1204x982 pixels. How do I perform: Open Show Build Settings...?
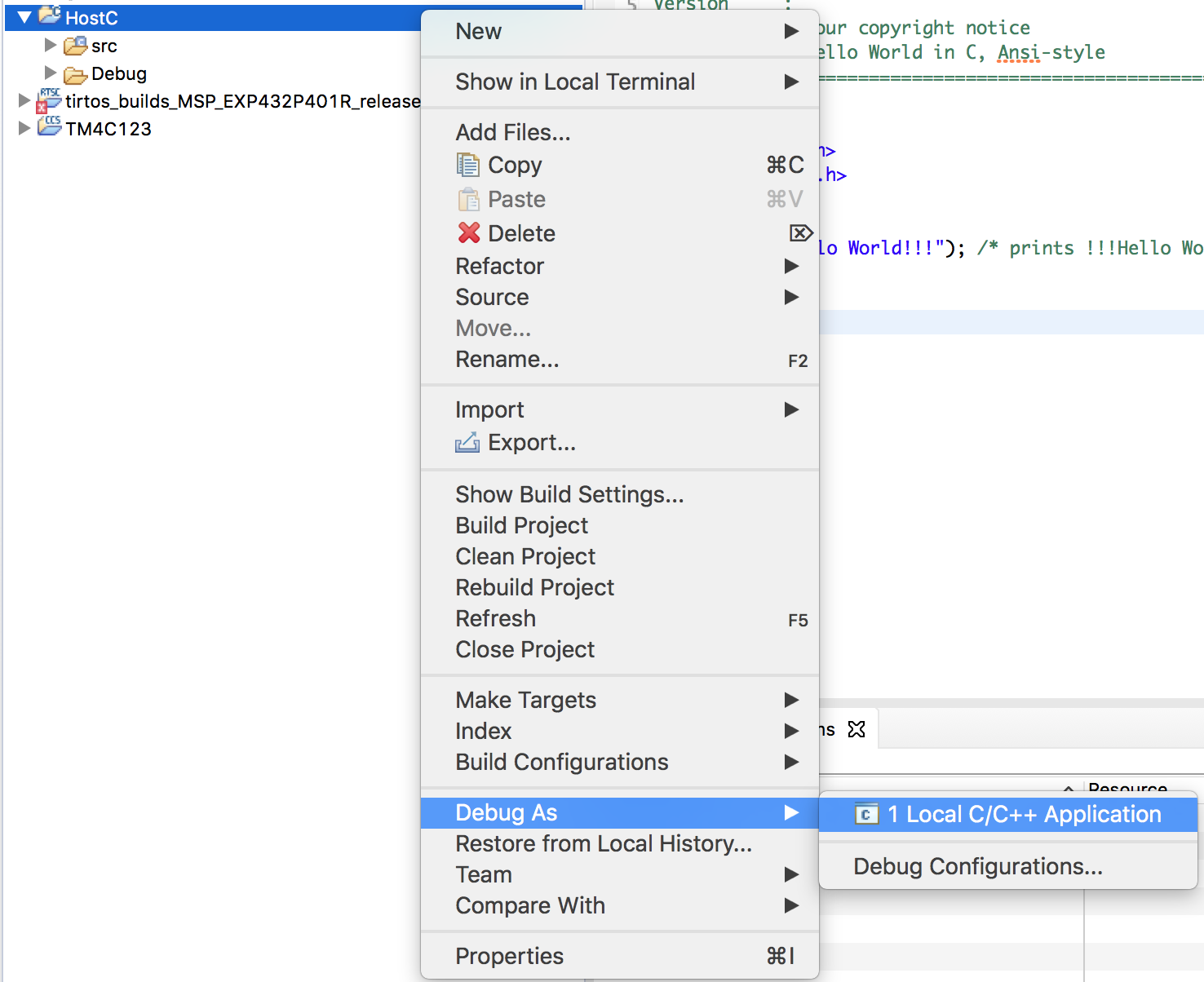point(620,494)
